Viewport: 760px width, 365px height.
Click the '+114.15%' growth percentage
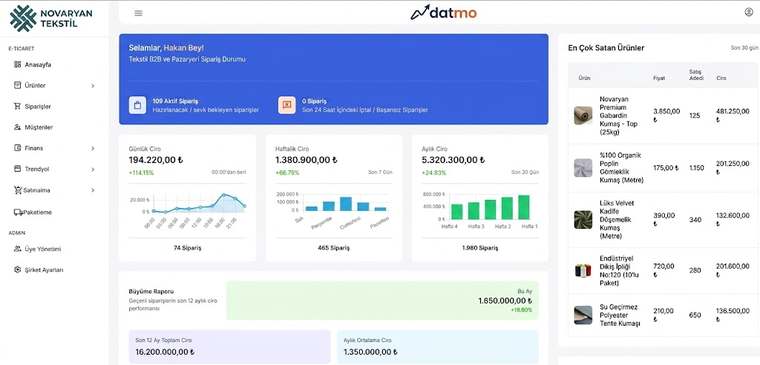pyautogui.click(x=141, y=173)
